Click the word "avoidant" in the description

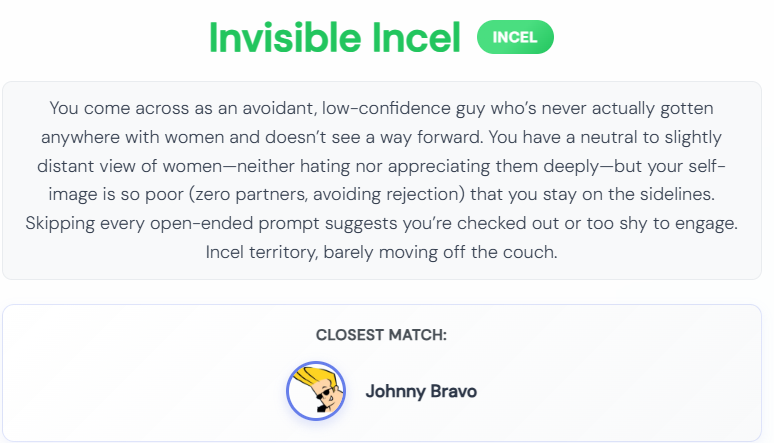click(x=279, y=108)
